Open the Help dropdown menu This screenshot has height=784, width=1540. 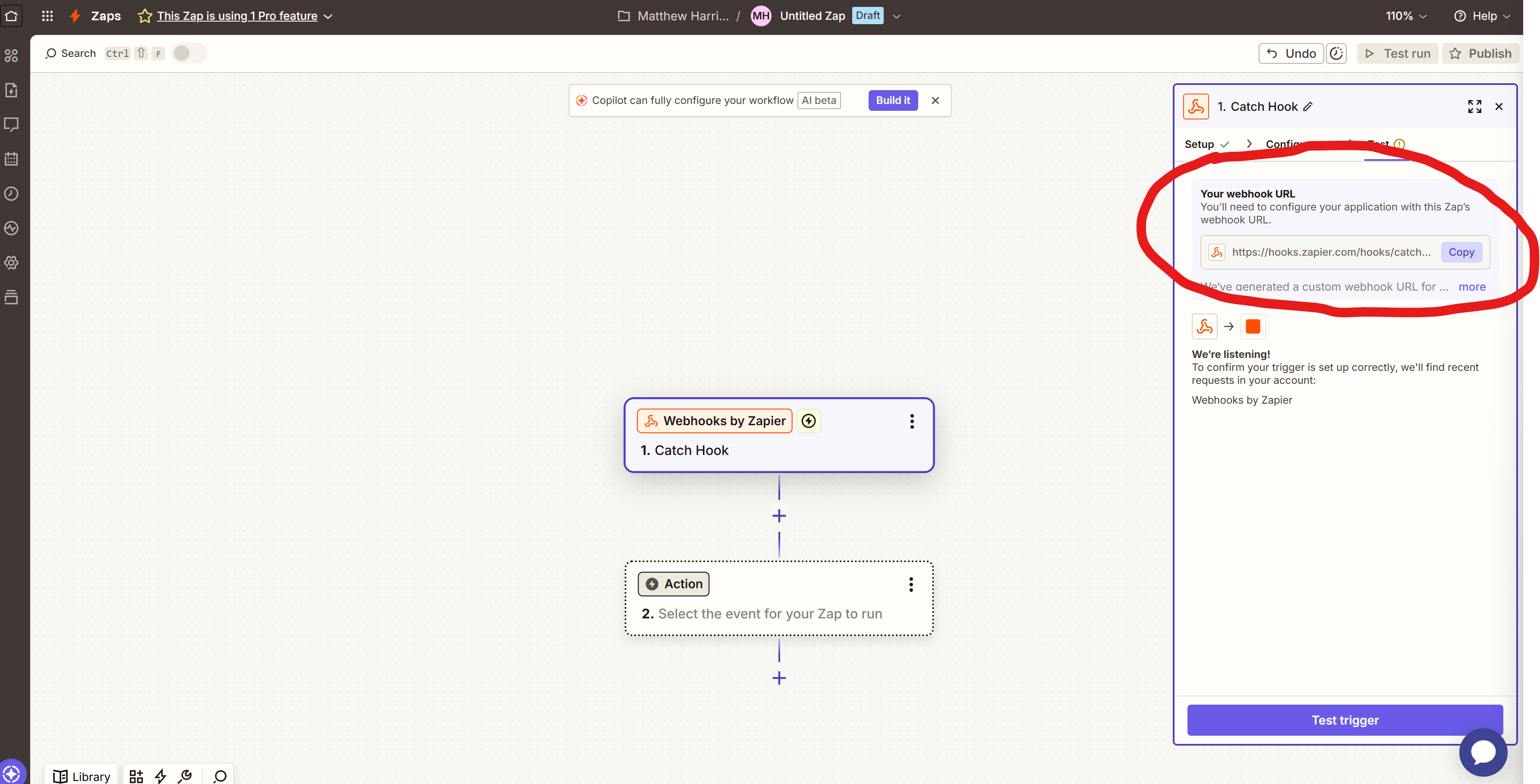click(x=1482, y=16)
